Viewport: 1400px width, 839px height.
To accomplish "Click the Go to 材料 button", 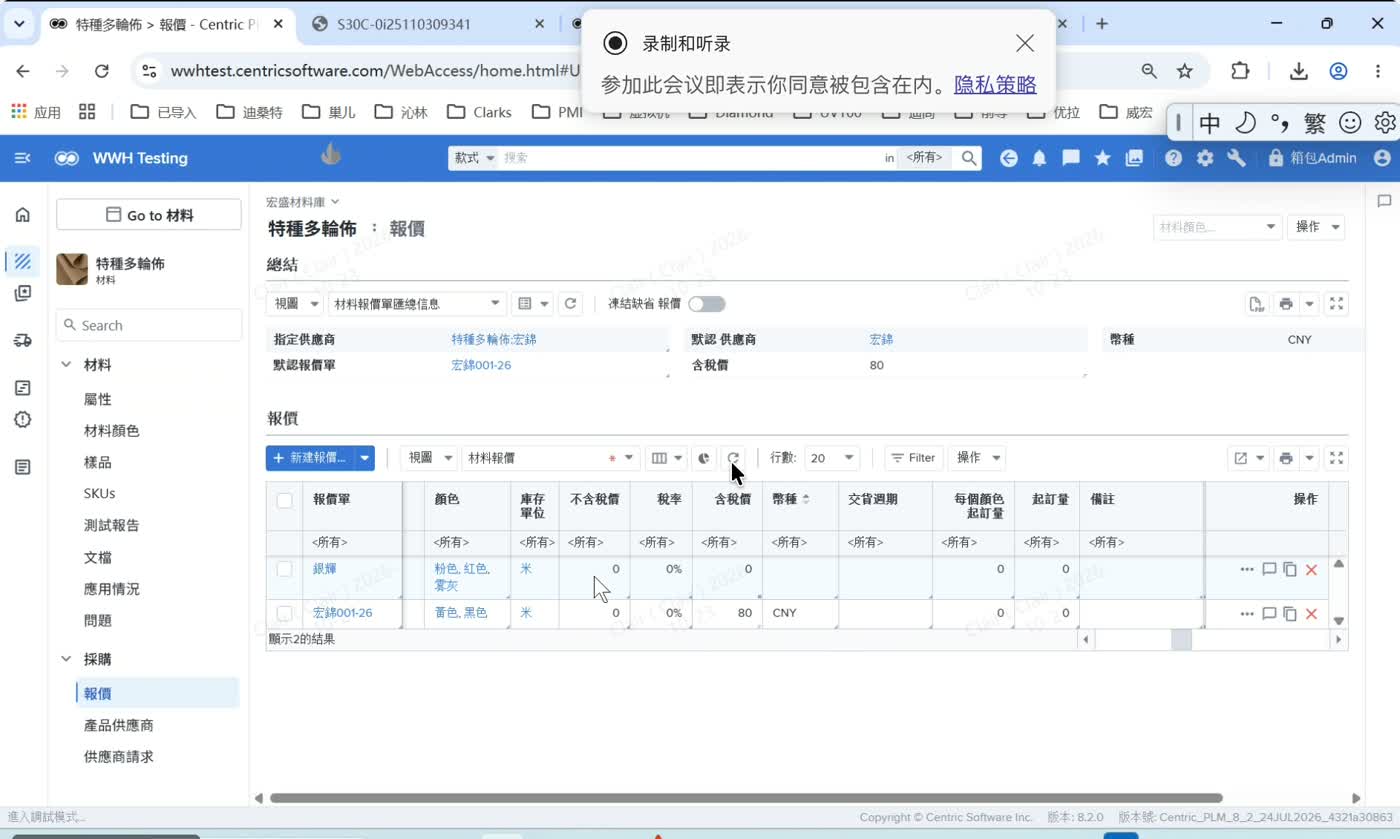I will tap(149, 215).
